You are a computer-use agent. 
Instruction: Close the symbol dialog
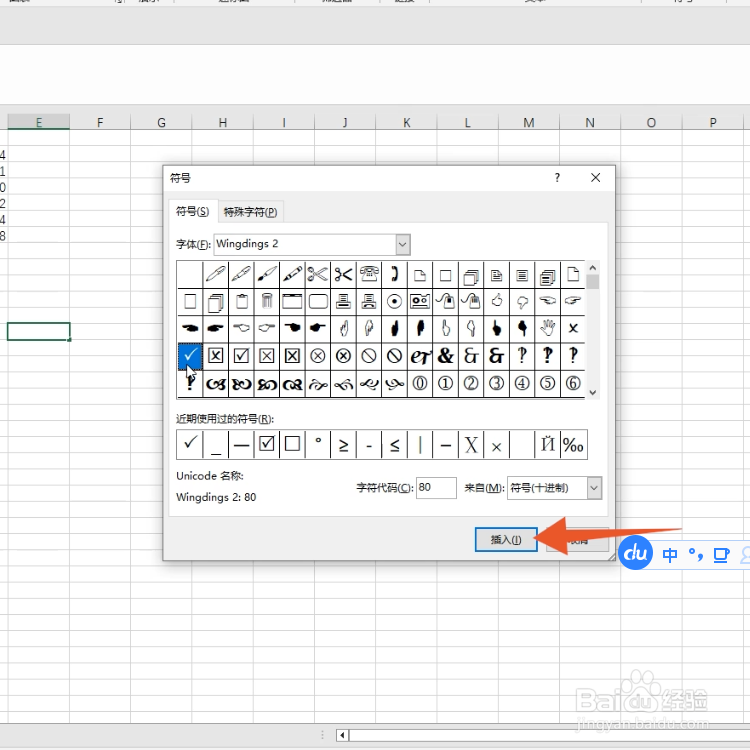[x=596, y=178]
